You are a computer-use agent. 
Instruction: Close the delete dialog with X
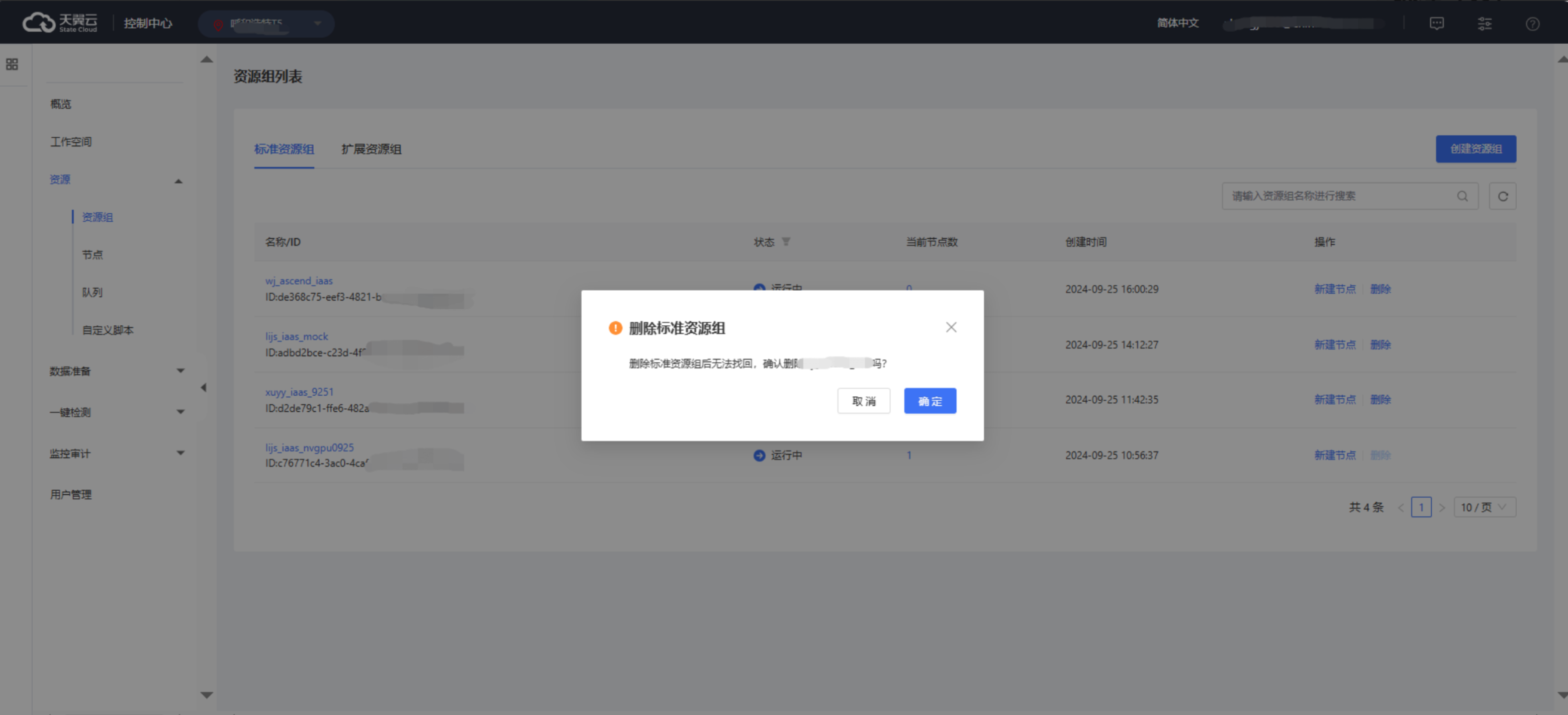pyautogui.click(x=951, y=327)
